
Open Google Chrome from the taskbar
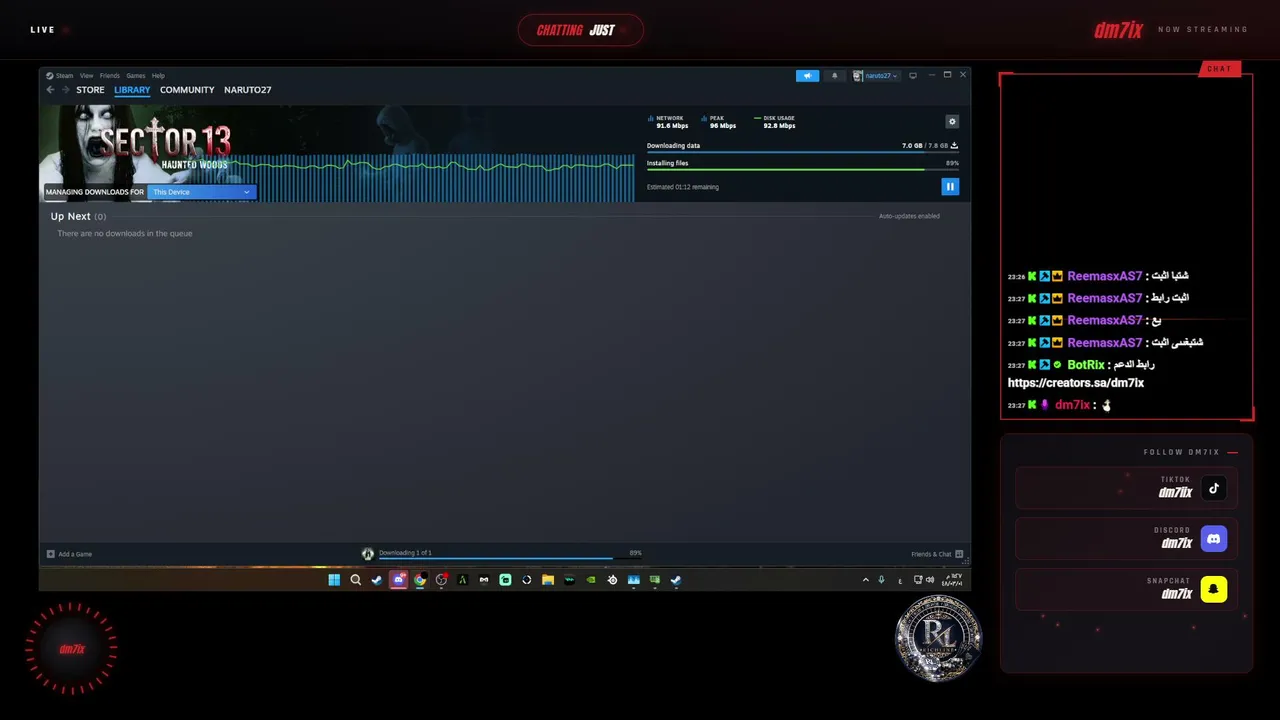click(x=420, y=580)
